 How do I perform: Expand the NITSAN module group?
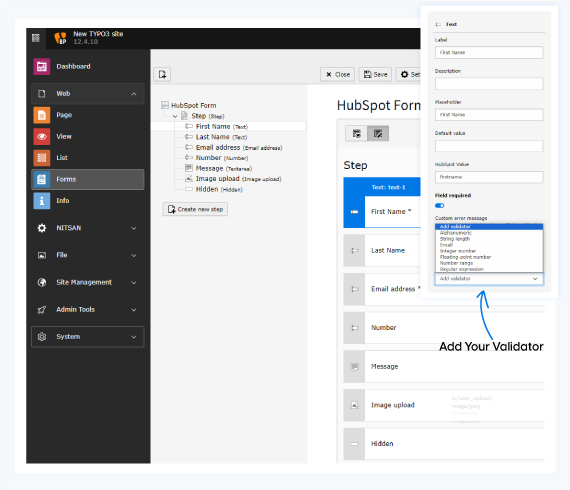88,228
